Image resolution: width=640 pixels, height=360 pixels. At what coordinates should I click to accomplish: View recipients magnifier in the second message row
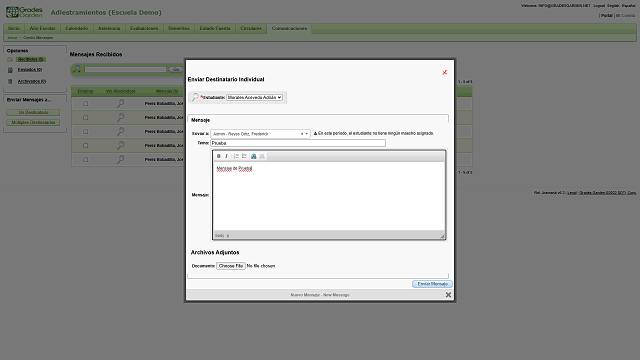(x=120, y=118)
